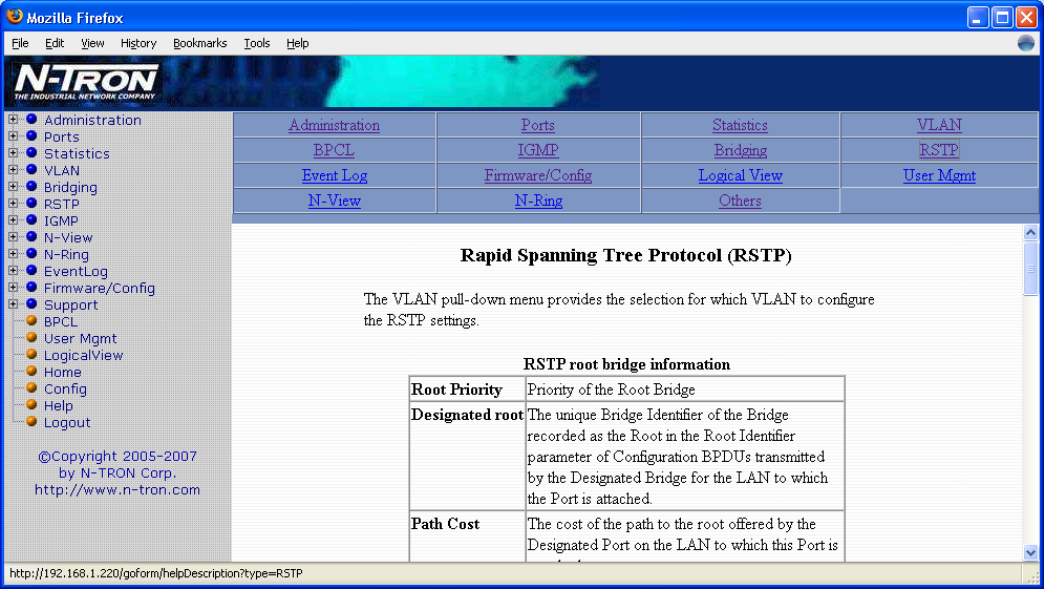The height and width of the screenshot is (589, 1044).
Task: Follow the N-Ring link in the help table
Action: pos(538,201)
